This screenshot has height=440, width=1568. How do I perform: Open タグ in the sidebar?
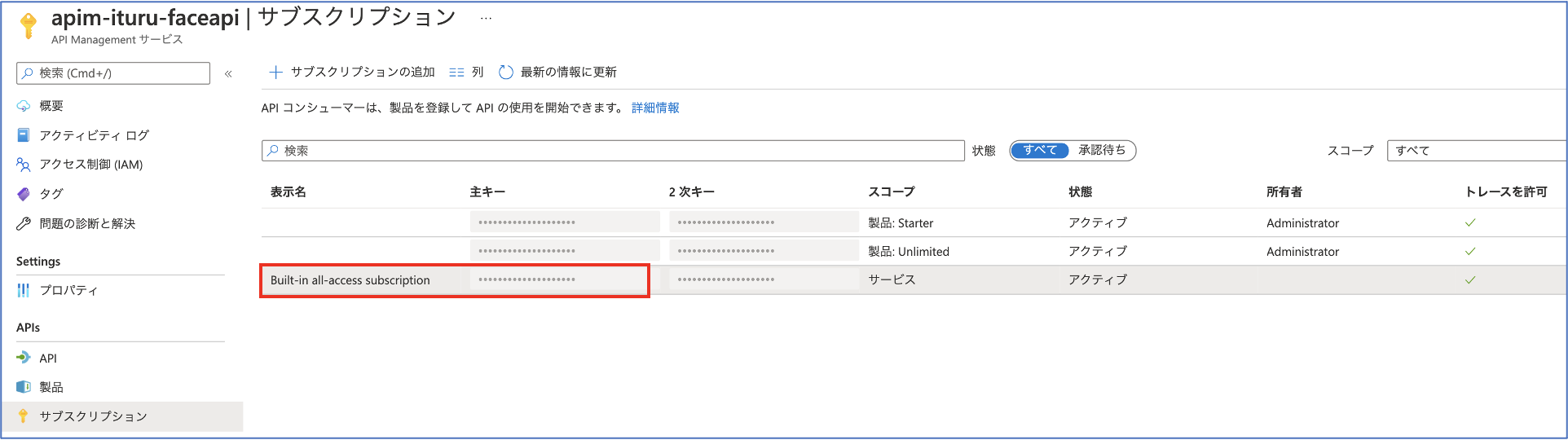click(x=51, y=194)
